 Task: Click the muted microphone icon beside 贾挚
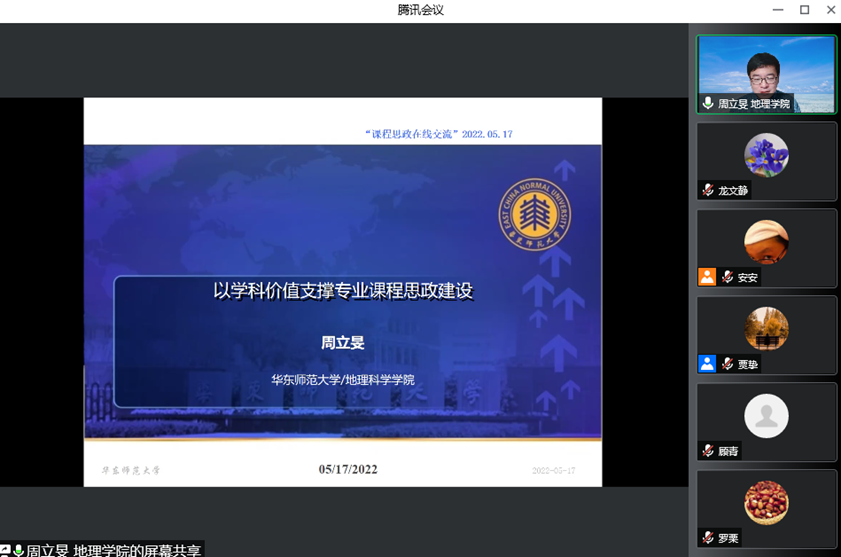pyautogui.click(x=727, y=365)
